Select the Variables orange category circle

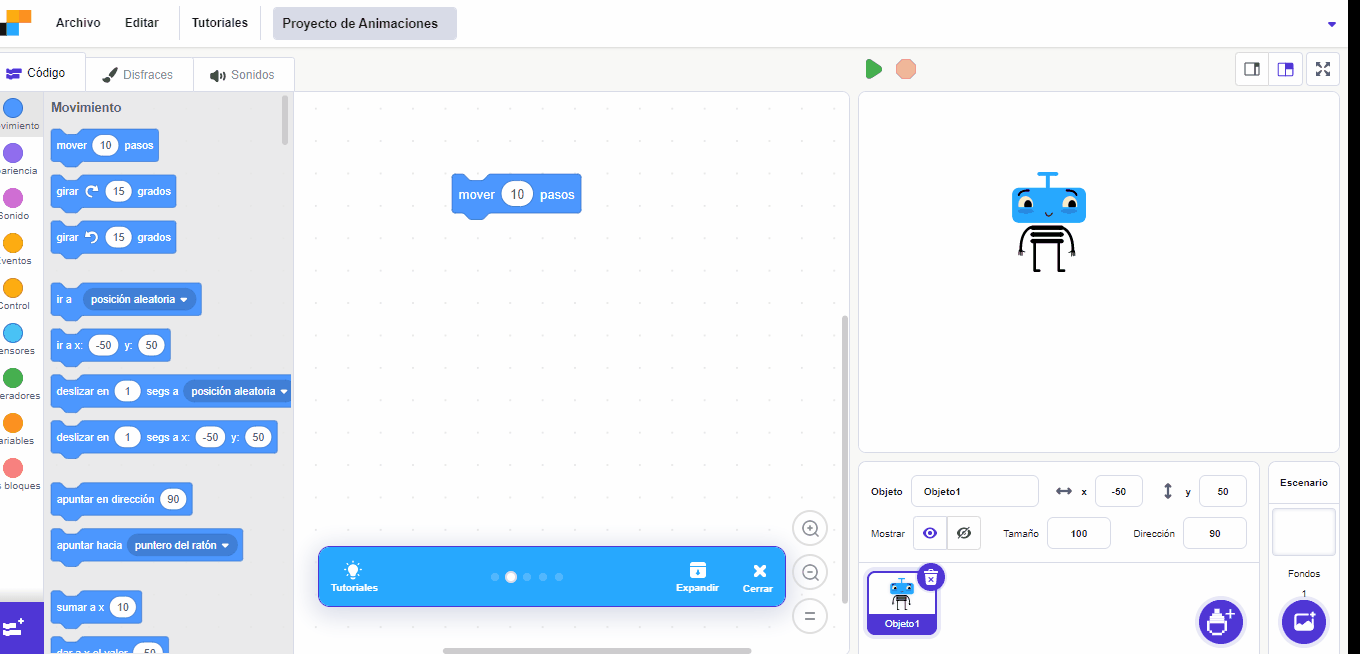[13, 423]
